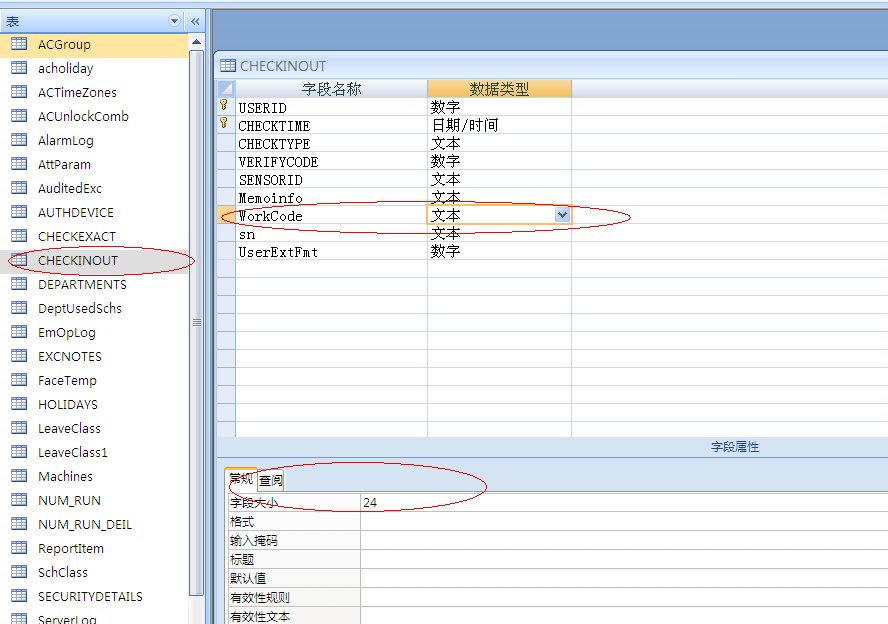Click the row selector for the WorkCode field
The image size is (888, 624).
coord(224,216)
